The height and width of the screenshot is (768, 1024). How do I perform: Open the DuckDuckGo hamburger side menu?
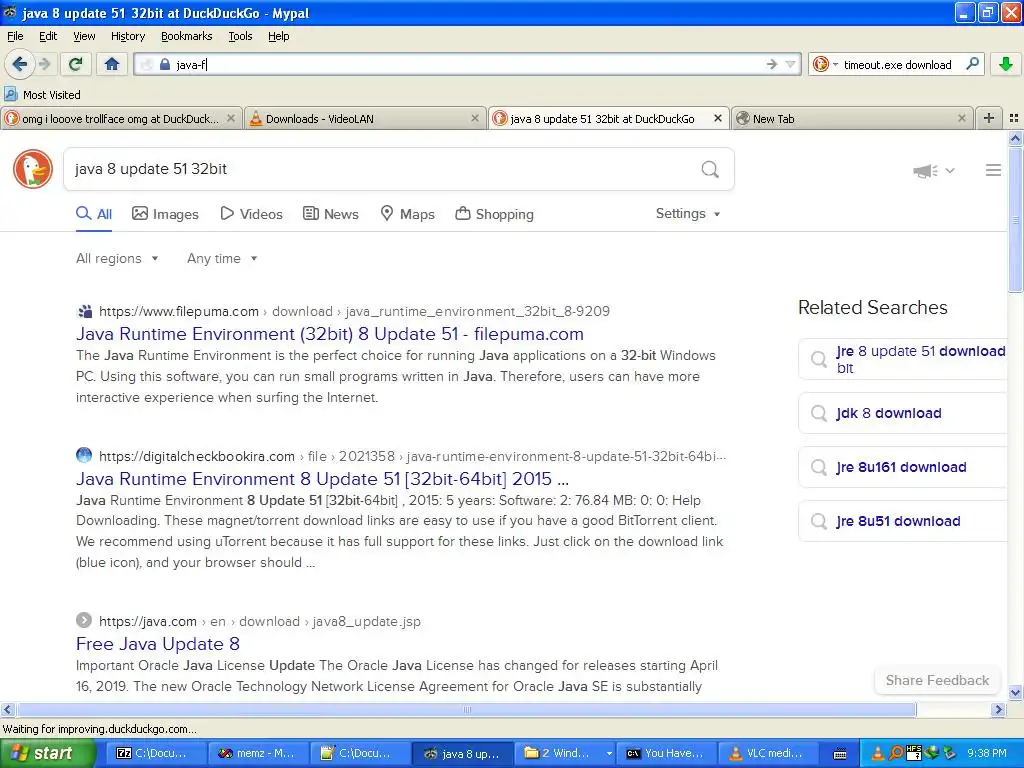(993, 170)
